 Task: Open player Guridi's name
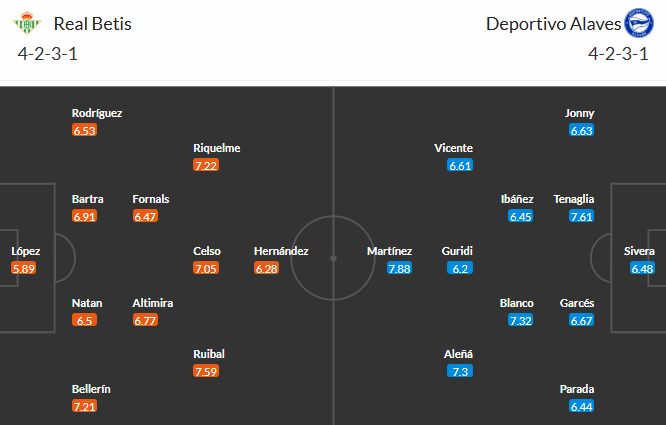(458, 251)
